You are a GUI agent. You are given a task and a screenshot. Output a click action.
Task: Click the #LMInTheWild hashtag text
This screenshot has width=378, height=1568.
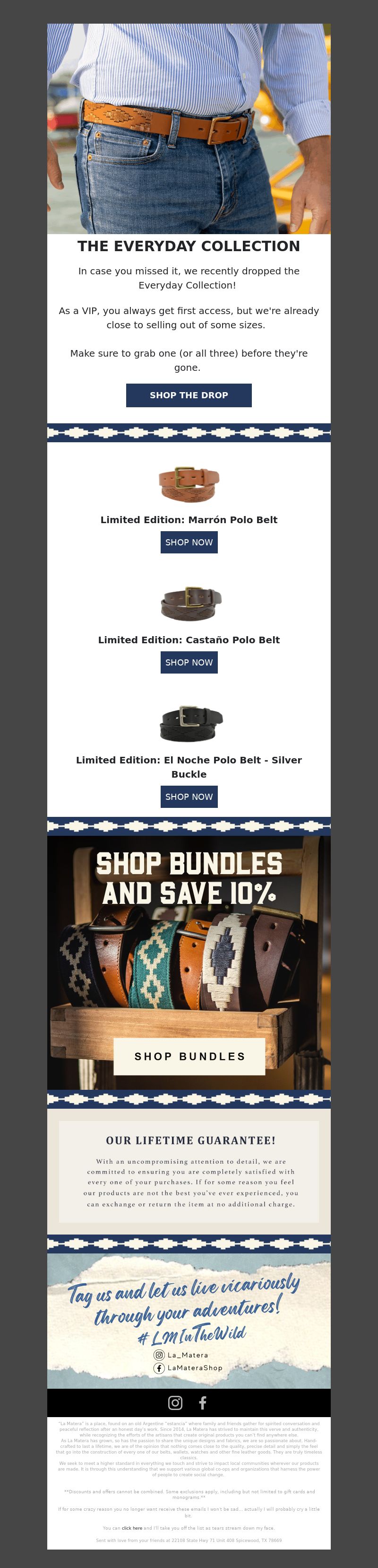191,1335
